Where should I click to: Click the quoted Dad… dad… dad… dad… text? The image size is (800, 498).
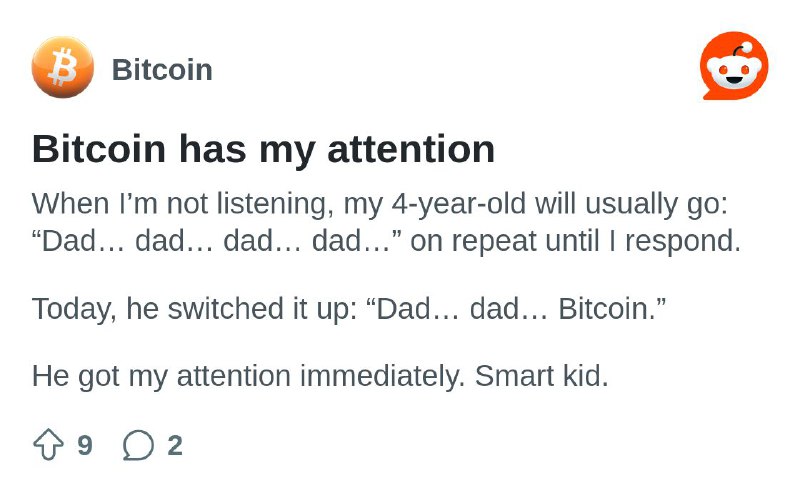tap(216, 241)
